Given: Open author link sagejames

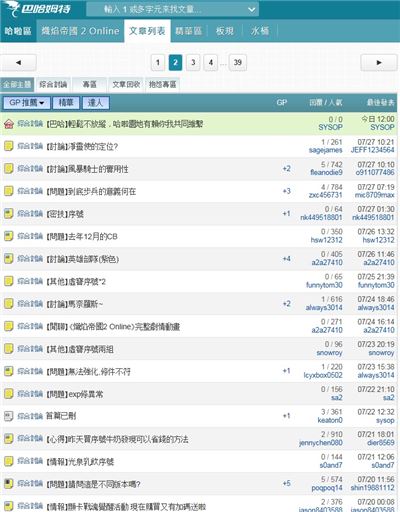Looking at the screenshot, I should click(325, 150).
